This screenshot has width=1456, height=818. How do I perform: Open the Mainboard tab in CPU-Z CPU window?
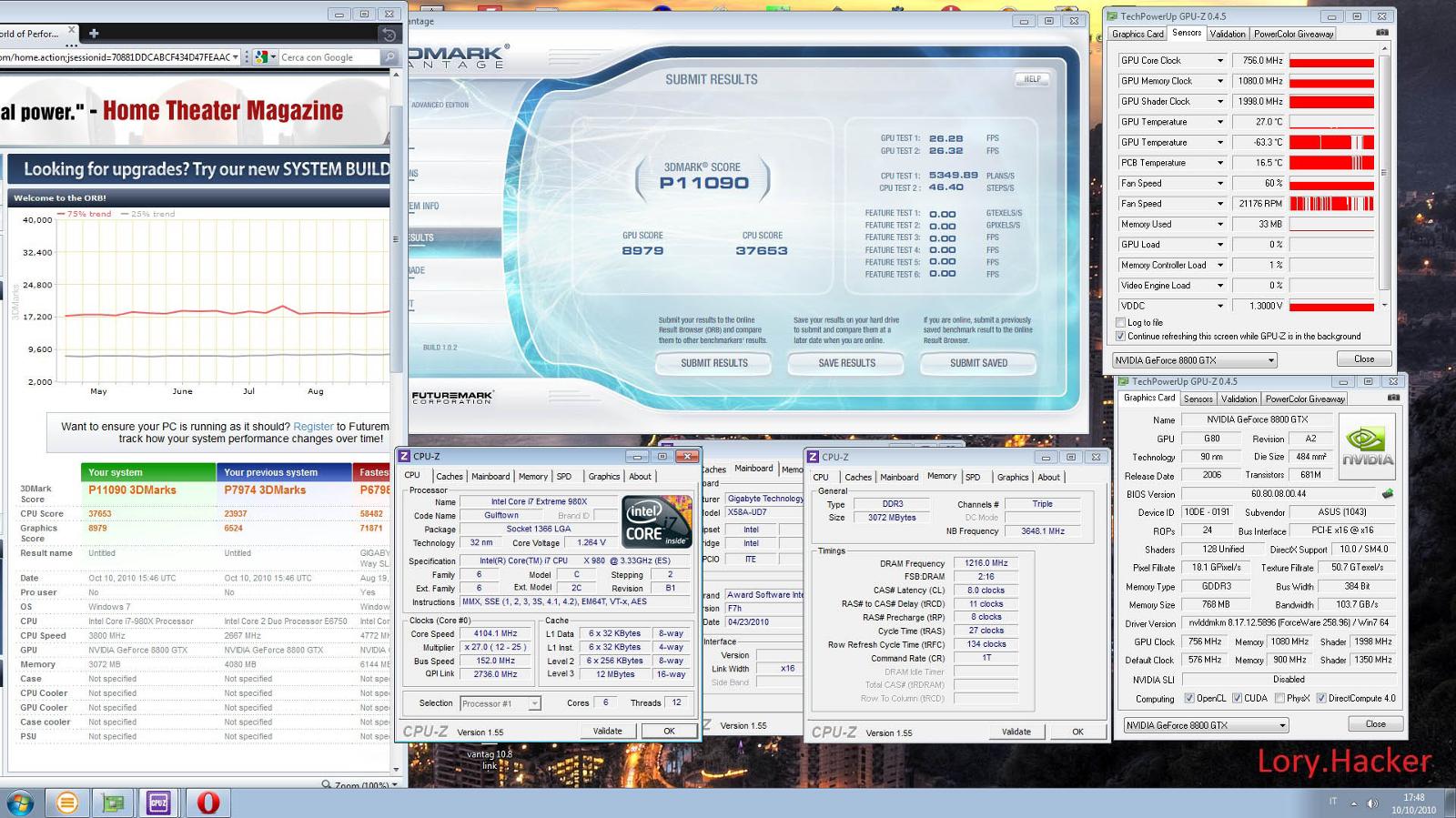[x=490, y=476]
